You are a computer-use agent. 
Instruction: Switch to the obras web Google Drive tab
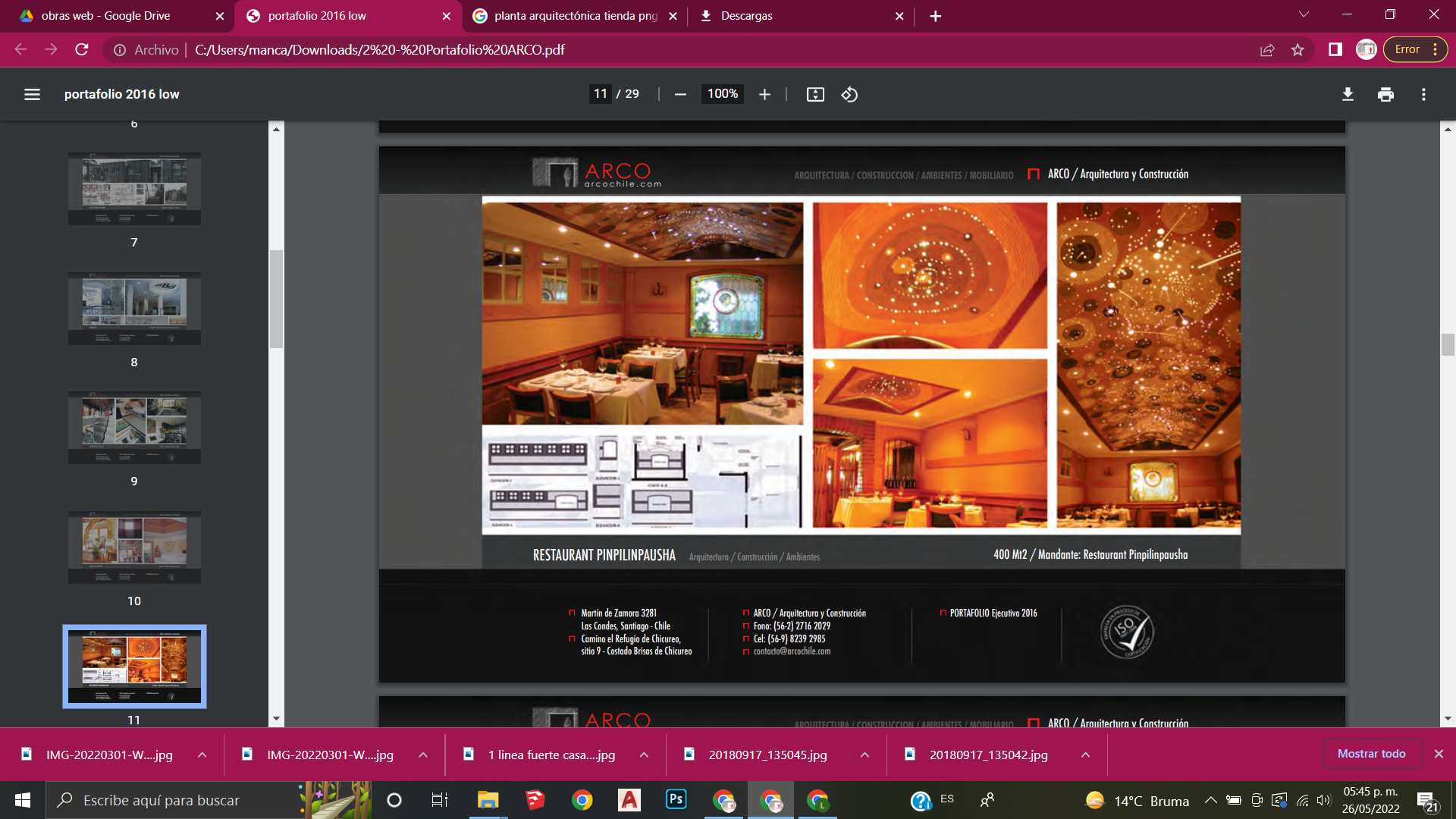coord(106,16)
